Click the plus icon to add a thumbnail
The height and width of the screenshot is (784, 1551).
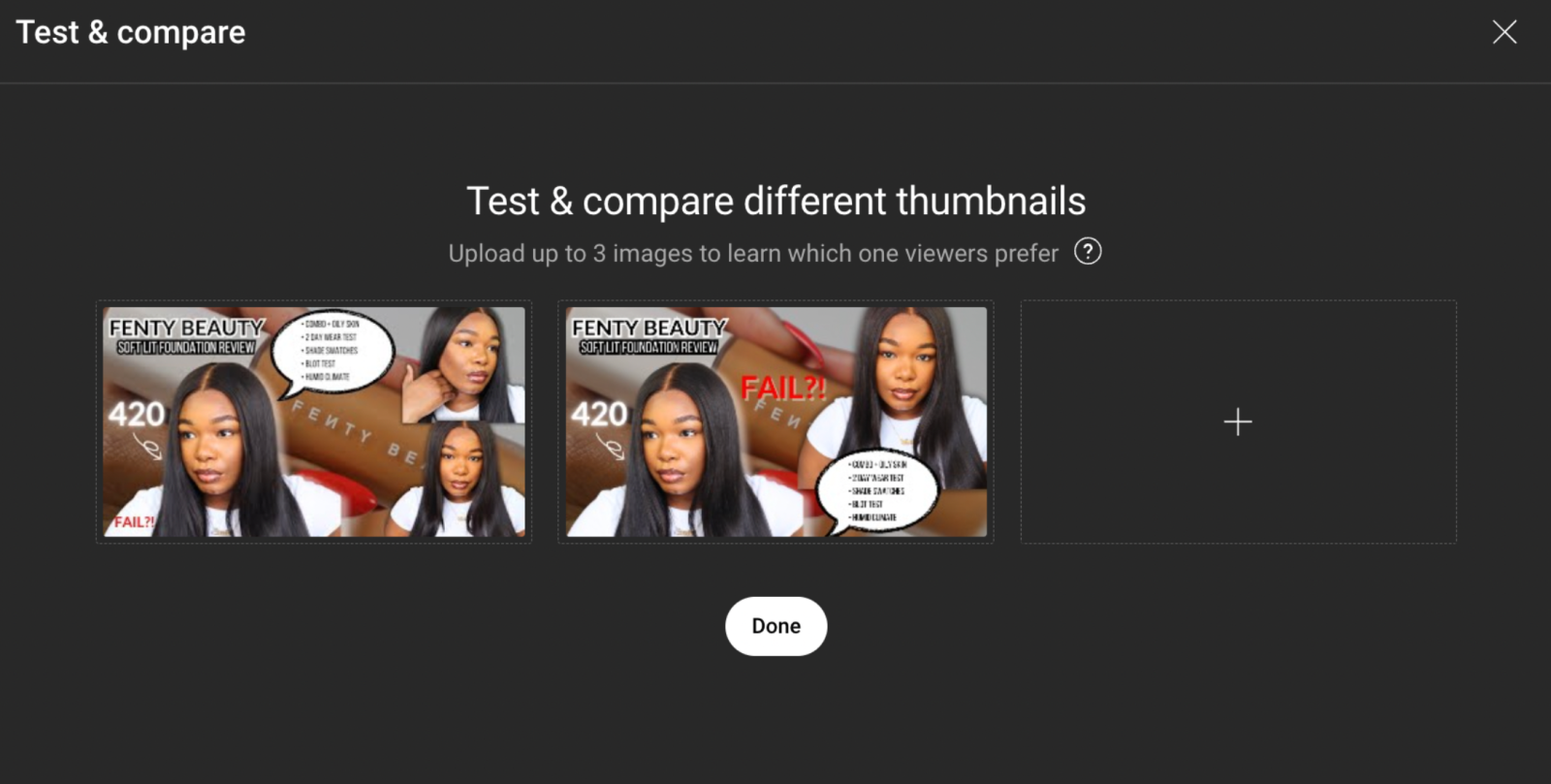pyautogui.click(x=1238, y=422)
